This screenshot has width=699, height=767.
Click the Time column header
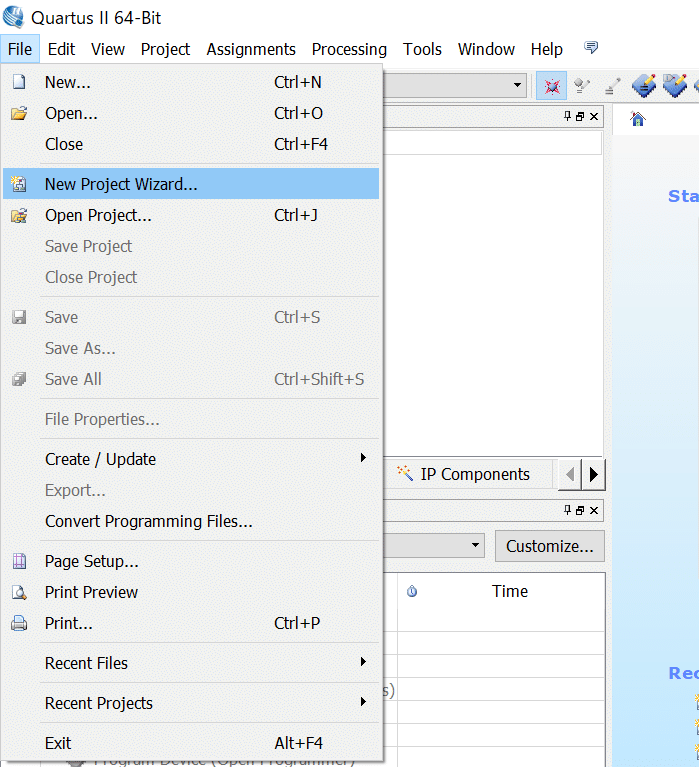point(510,591)
